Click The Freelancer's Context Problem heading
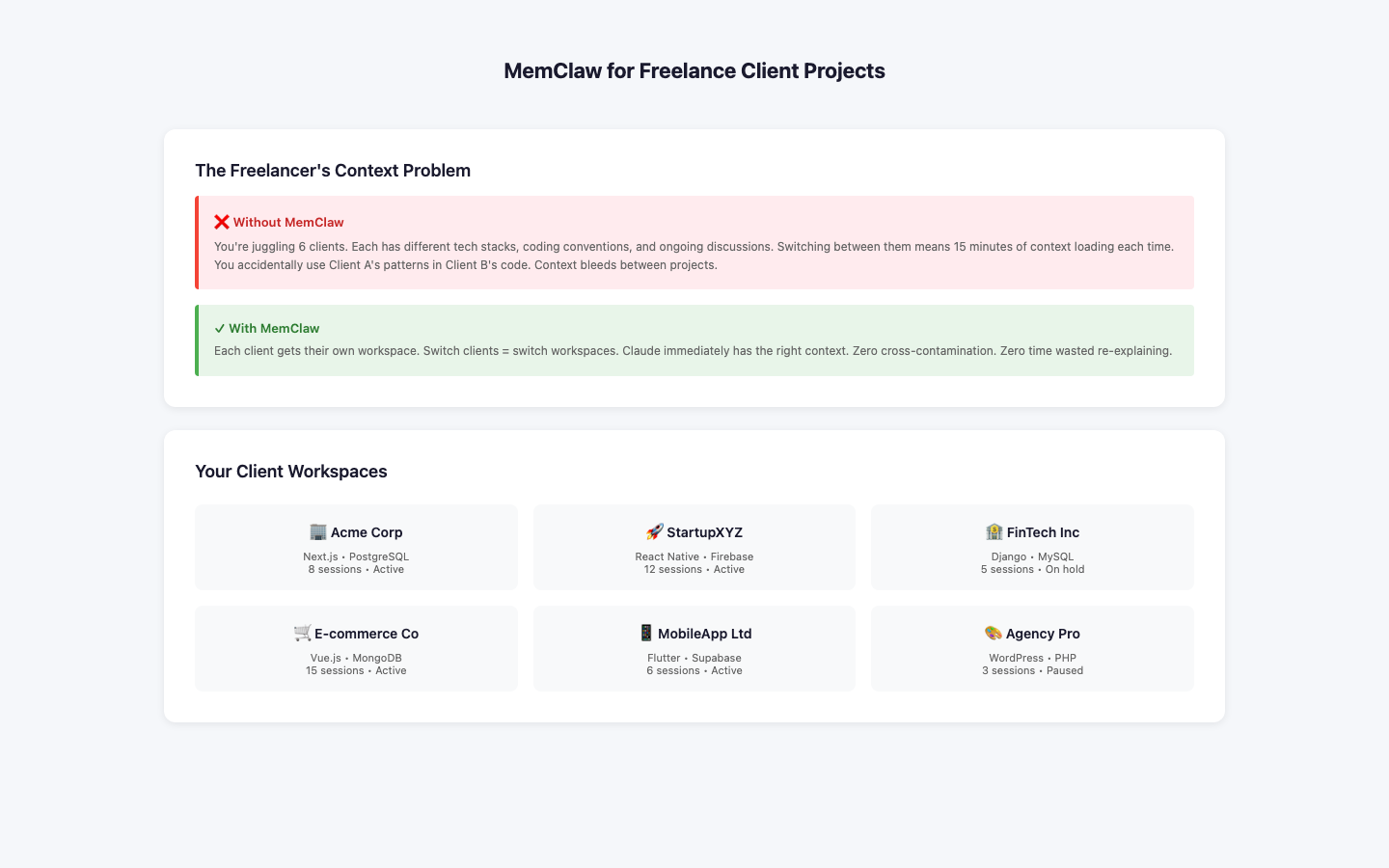This screenshot has height=868, width=1389. pos(333,171)
